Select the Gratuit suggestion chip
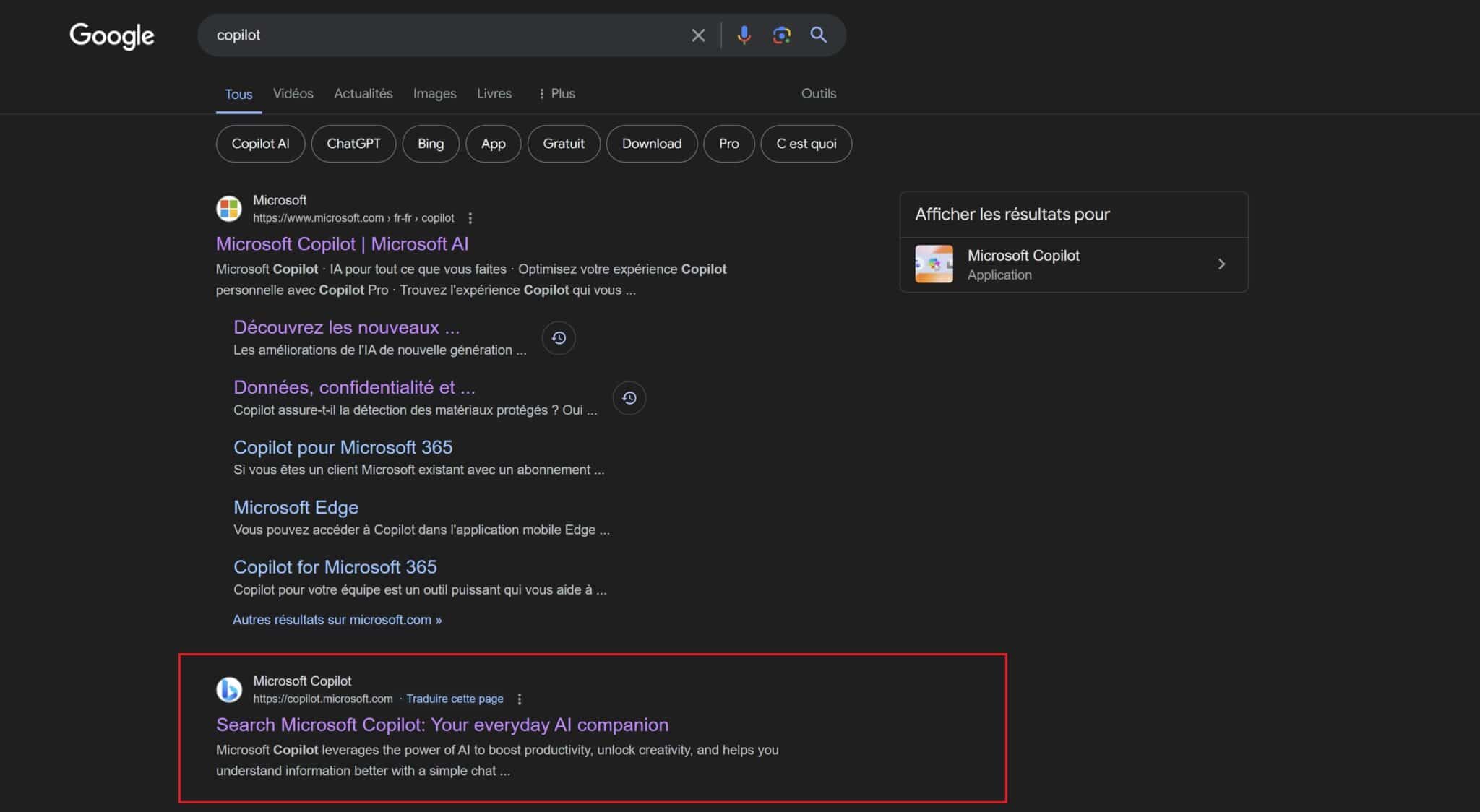This screenshot has height=812, width=1480. pyautogui.click(x=564, y=144)
